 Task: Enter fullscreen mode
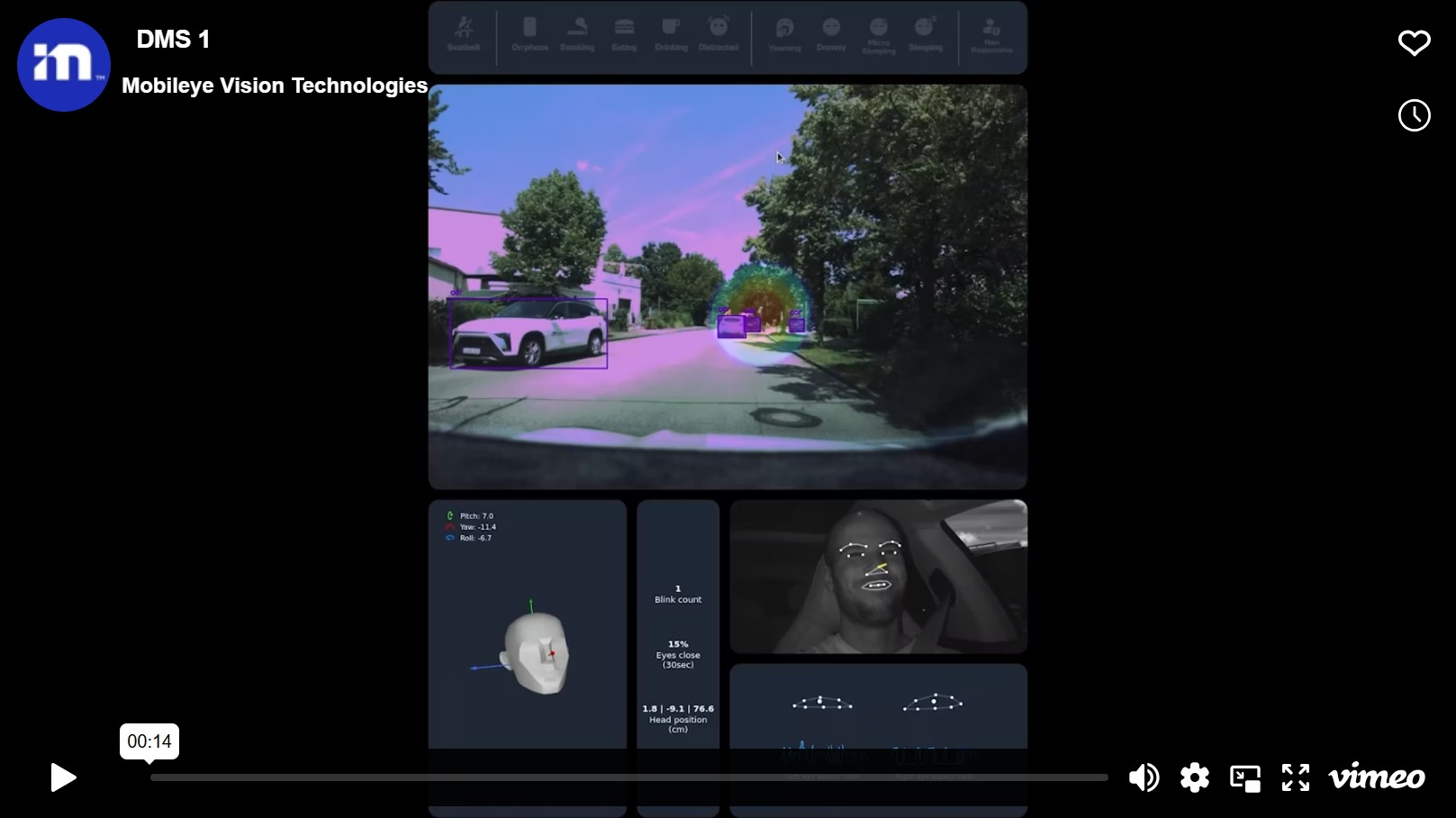[1296, 777]
